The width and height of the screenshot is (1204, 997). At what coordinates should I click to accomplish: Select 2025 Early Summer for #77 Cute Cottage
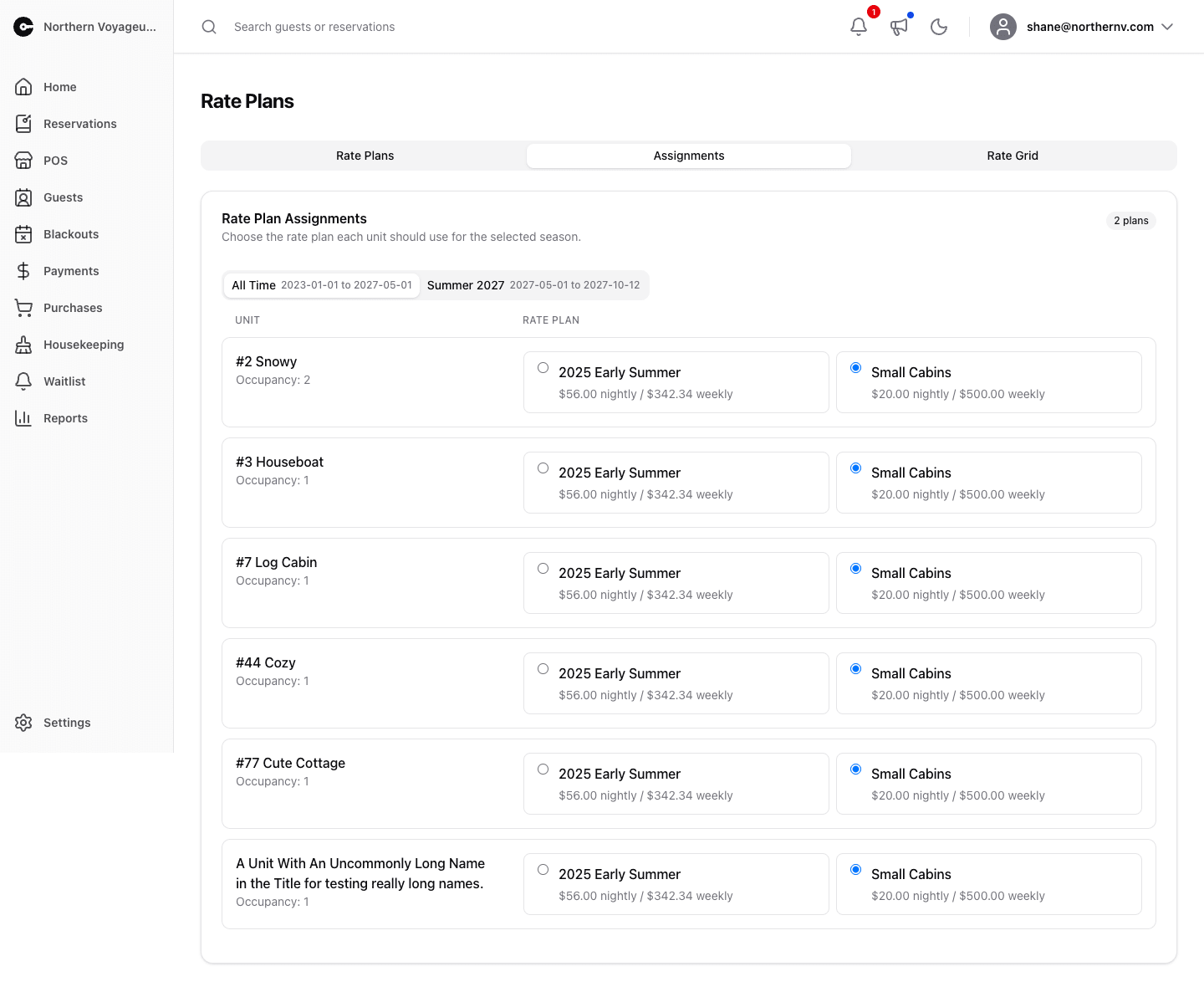click(543, 769)
